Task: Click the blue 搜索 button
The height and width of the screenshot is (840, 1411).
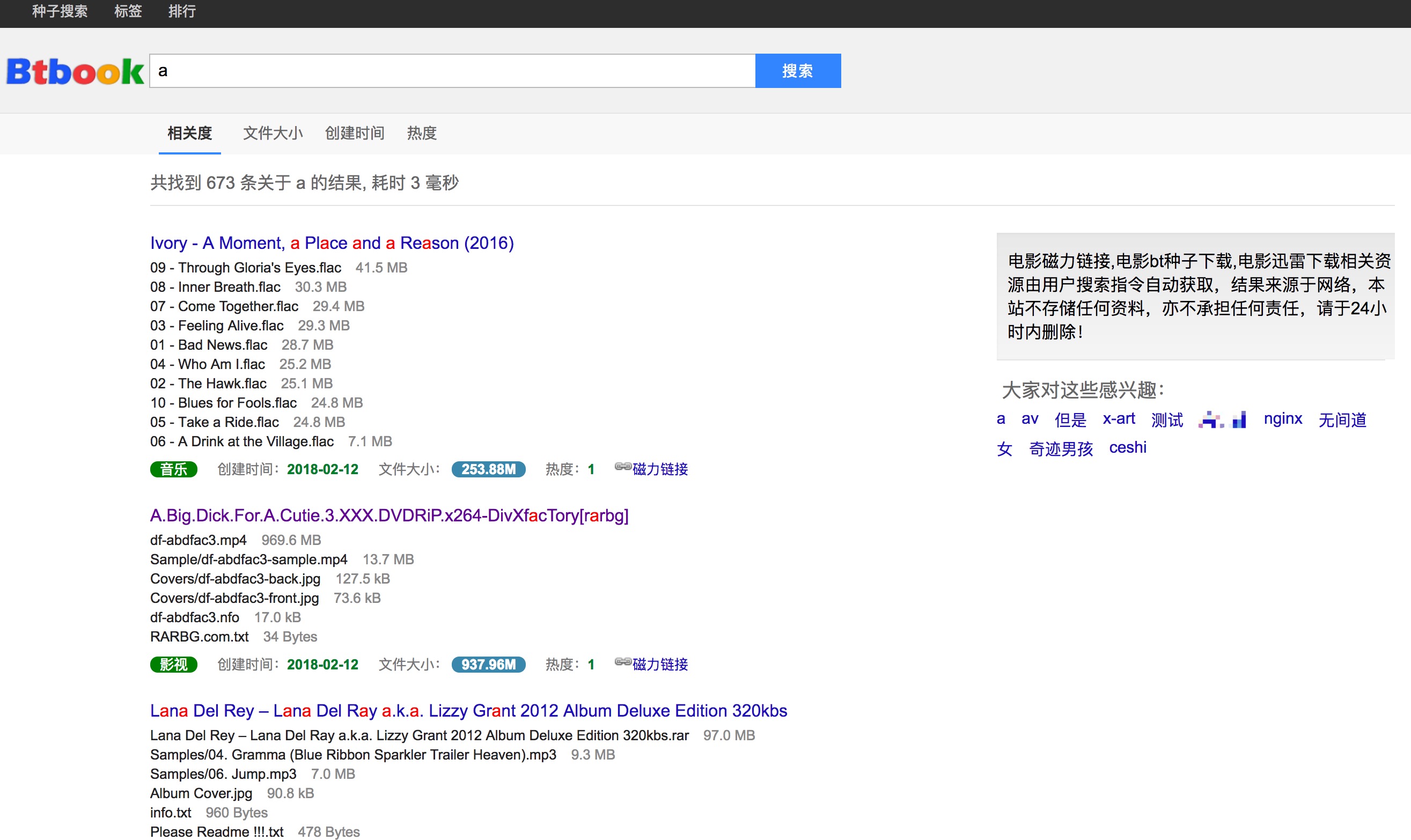Action: click(798, 71)
